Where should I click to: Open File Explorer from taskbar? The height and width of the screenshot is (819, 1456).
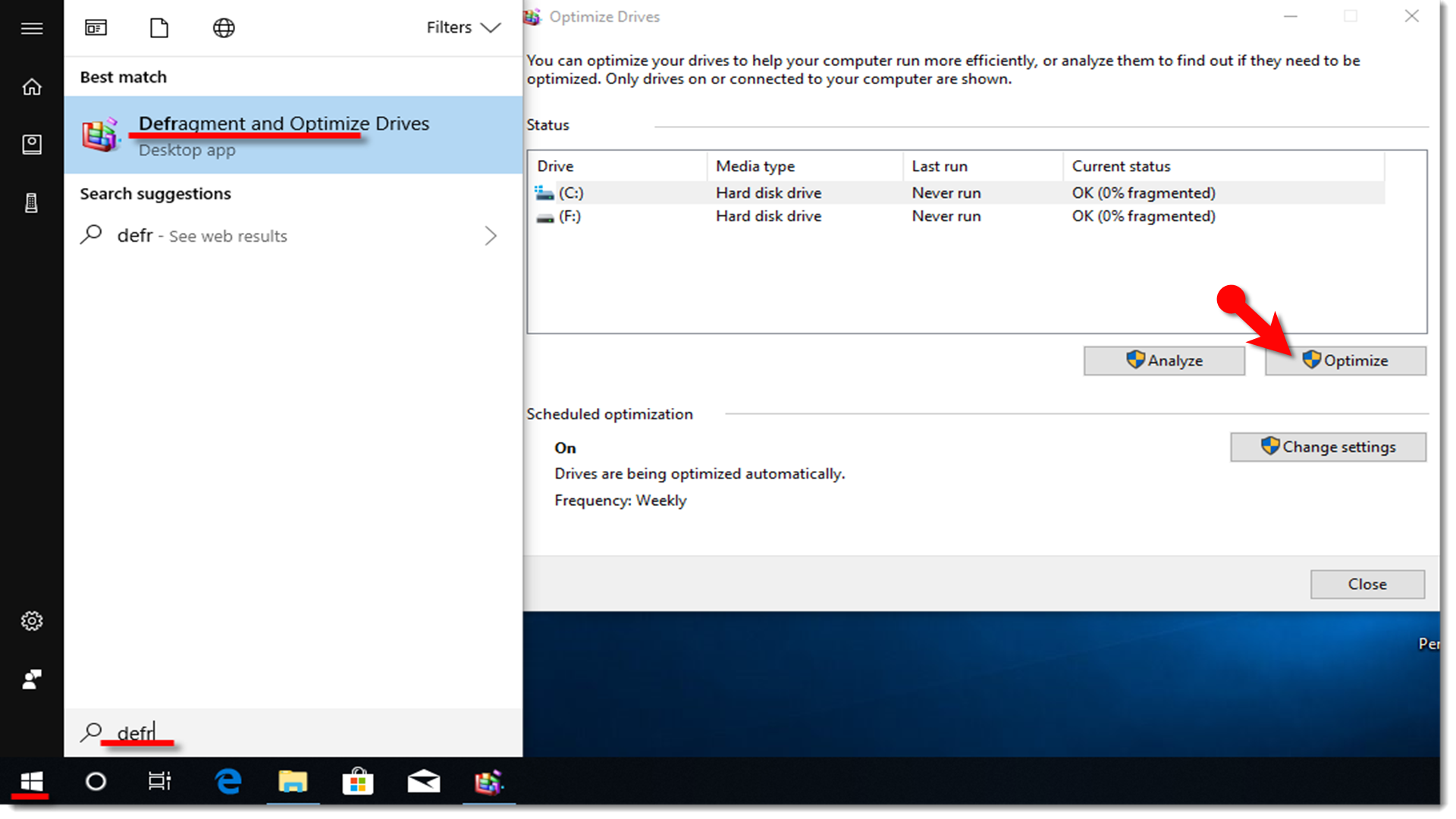[293, 781]
